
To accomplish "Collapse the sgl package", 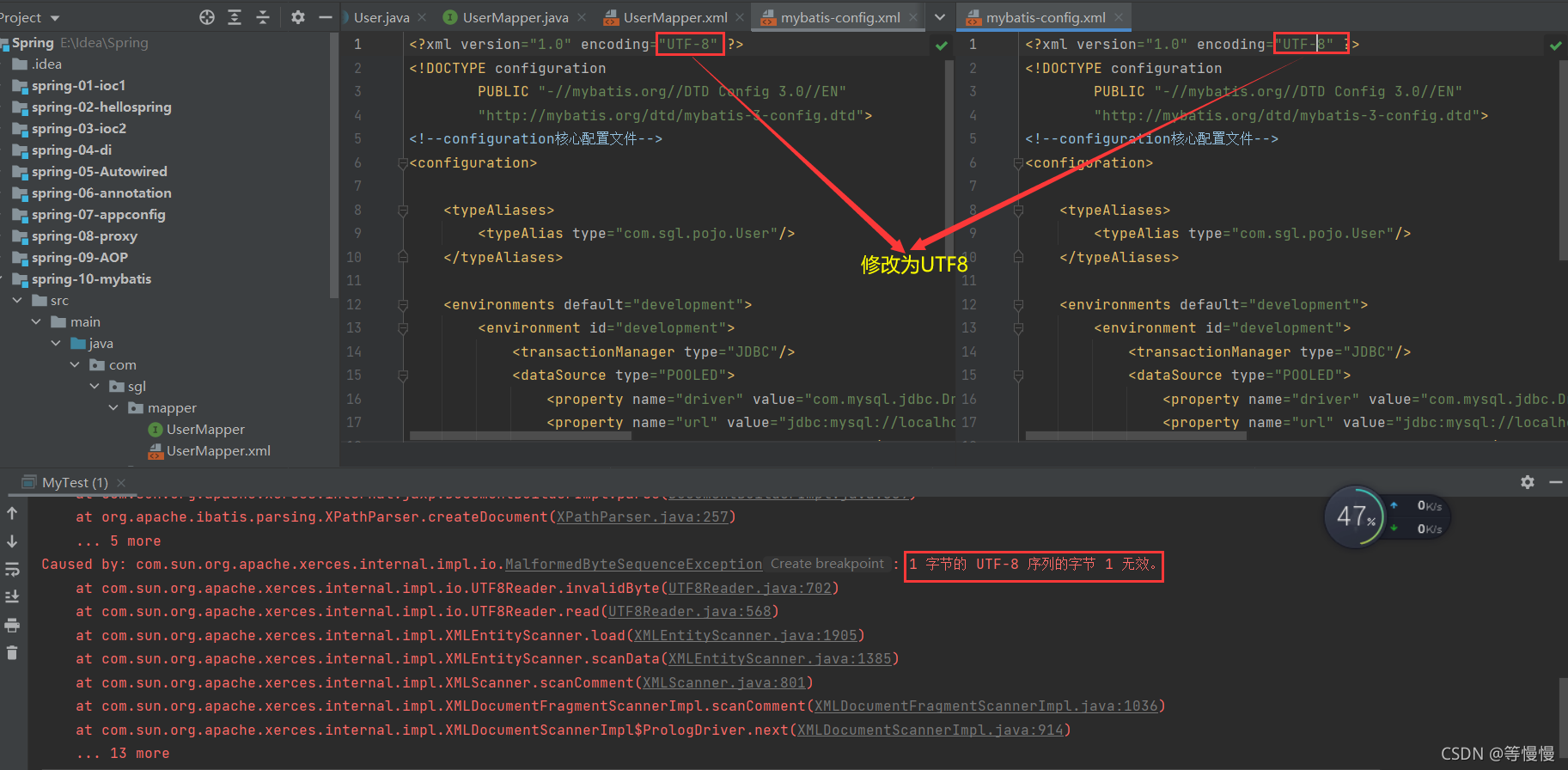I will click(x=95, y=386).
